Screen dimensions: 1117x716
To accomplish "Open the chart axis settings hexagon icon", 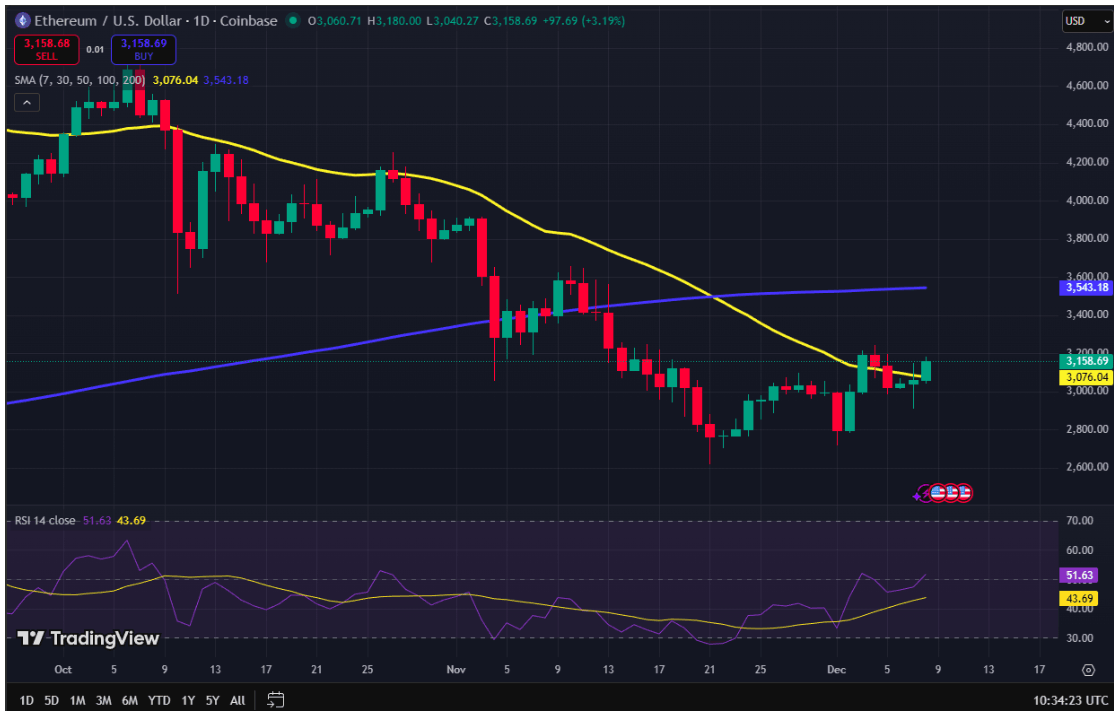I will coord(1088,670).
